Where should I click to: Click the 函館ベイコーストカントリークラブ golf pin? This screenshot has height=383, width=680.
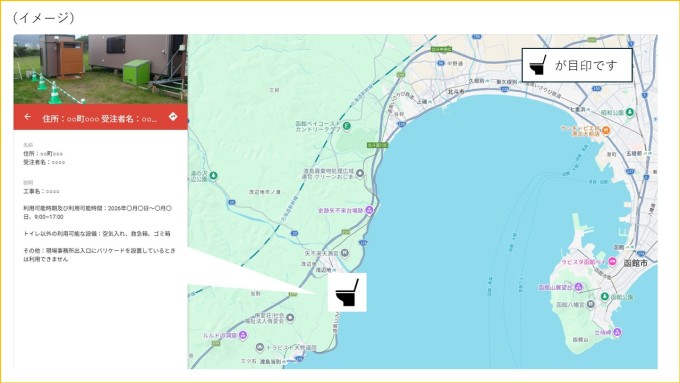coord(347,126)
